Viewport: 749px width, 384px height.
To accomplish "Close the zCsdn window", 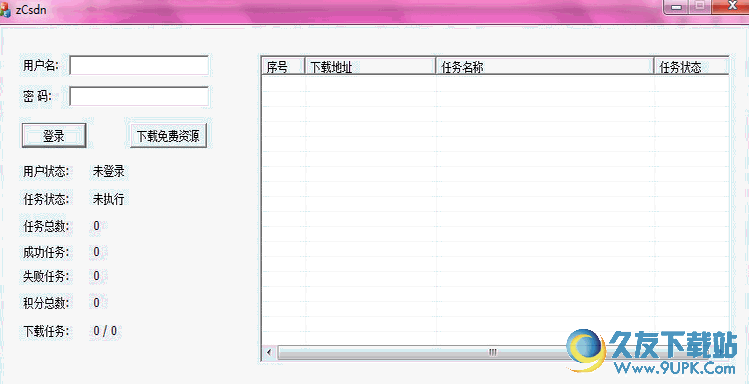I will [x=731, y=6].
